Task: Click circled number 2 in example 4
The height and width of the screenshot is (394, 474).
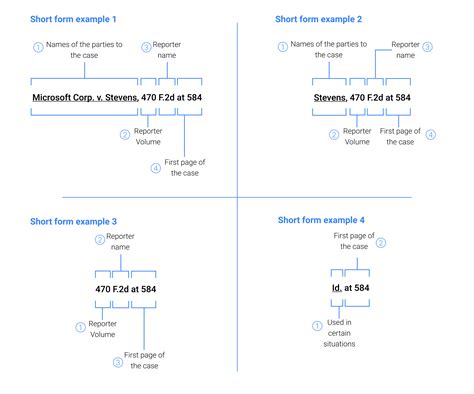Action: (x=381, y=243)
